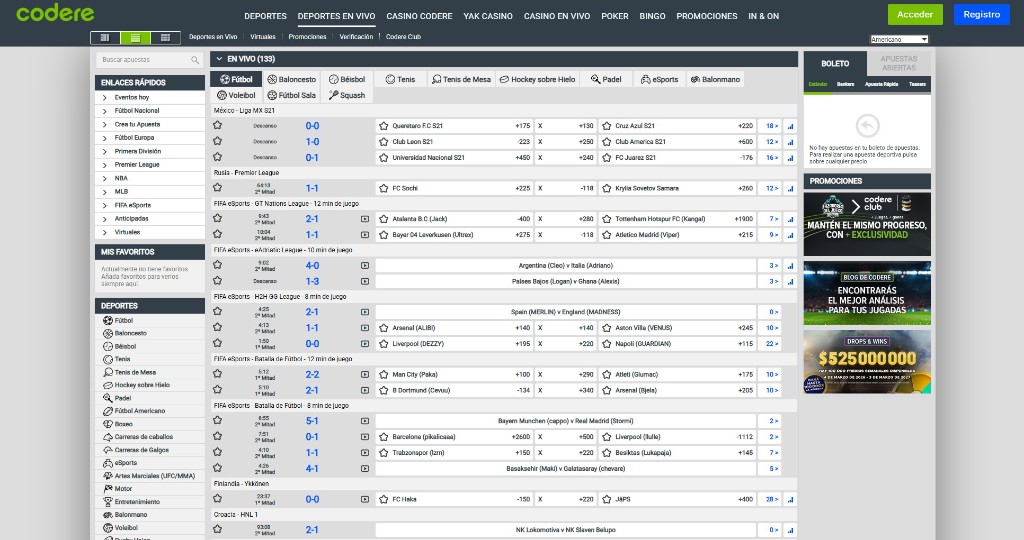Favorite the Querétaro F.C S21 match row
The image size is (1024, 540).
point(217,126)
